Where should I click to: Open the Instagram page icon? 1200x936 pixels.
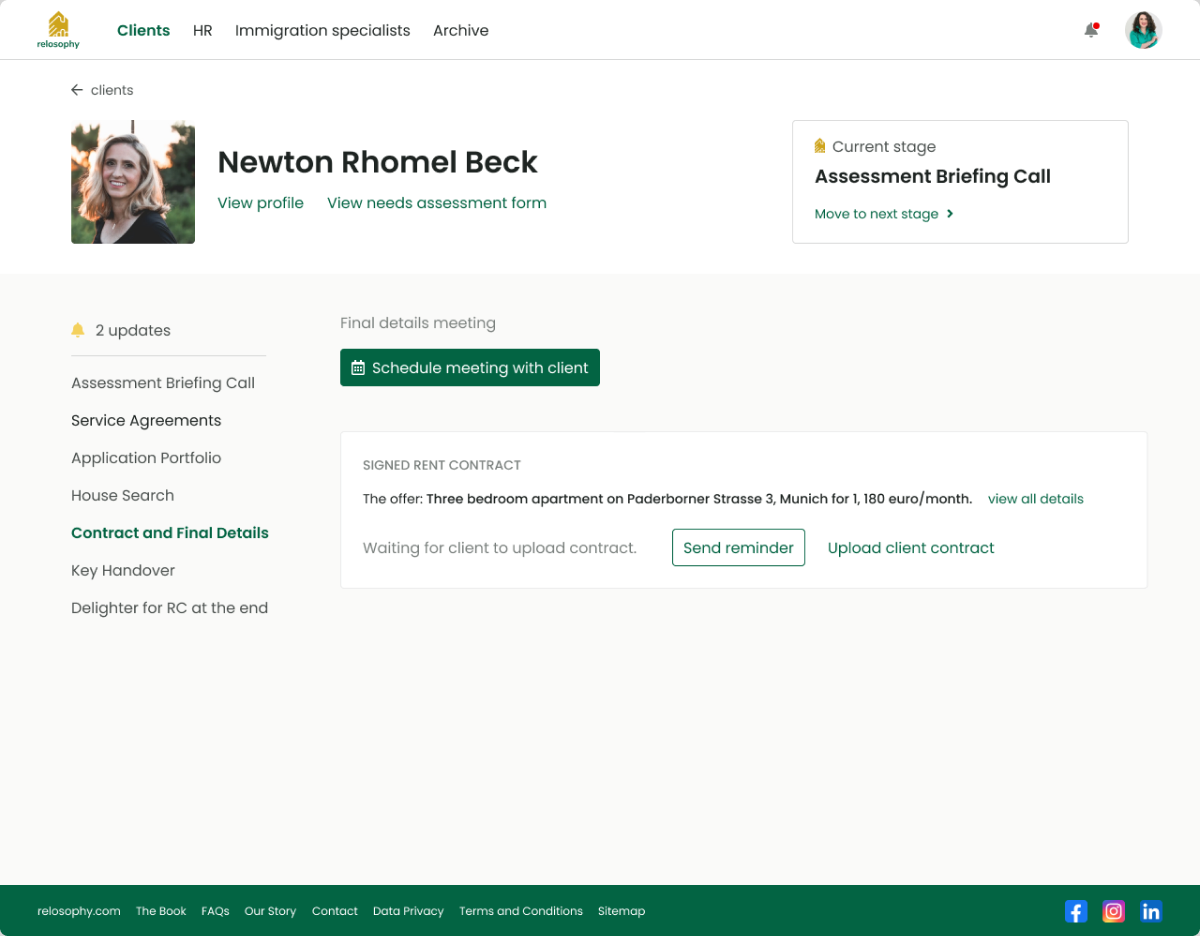(x=1114, y=911)
